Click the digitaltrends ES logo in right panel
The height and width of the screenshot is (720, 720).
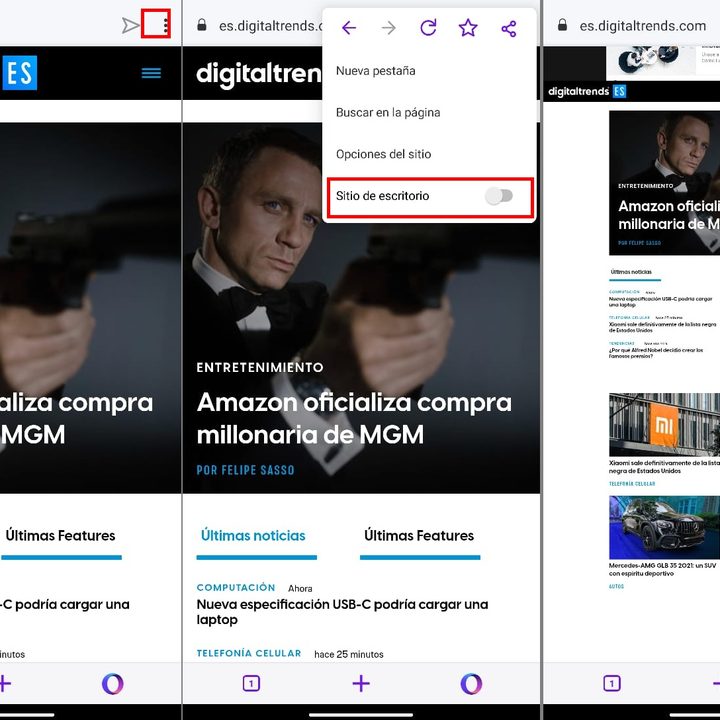[587, 91]
